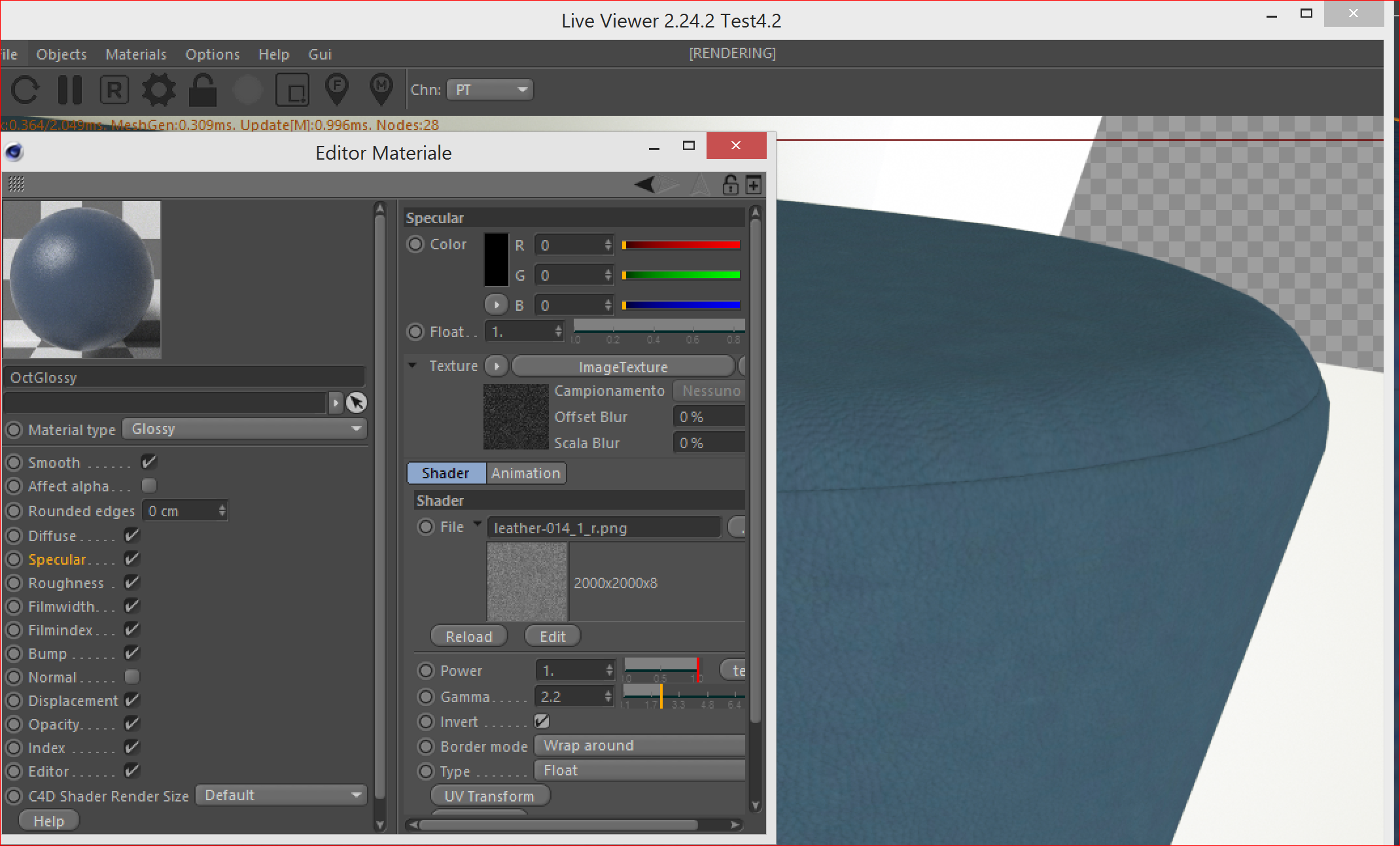Screen dimensions: 1400x846
Task: Switch to the Animation tab
Action: (x=526, y=473)
